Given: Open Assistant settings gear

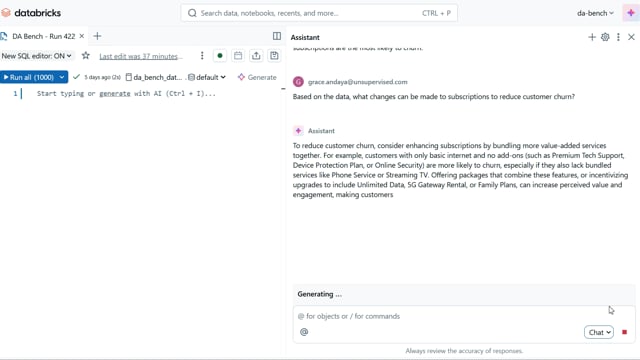Looking at the screenshot, I should coord(605,37).
